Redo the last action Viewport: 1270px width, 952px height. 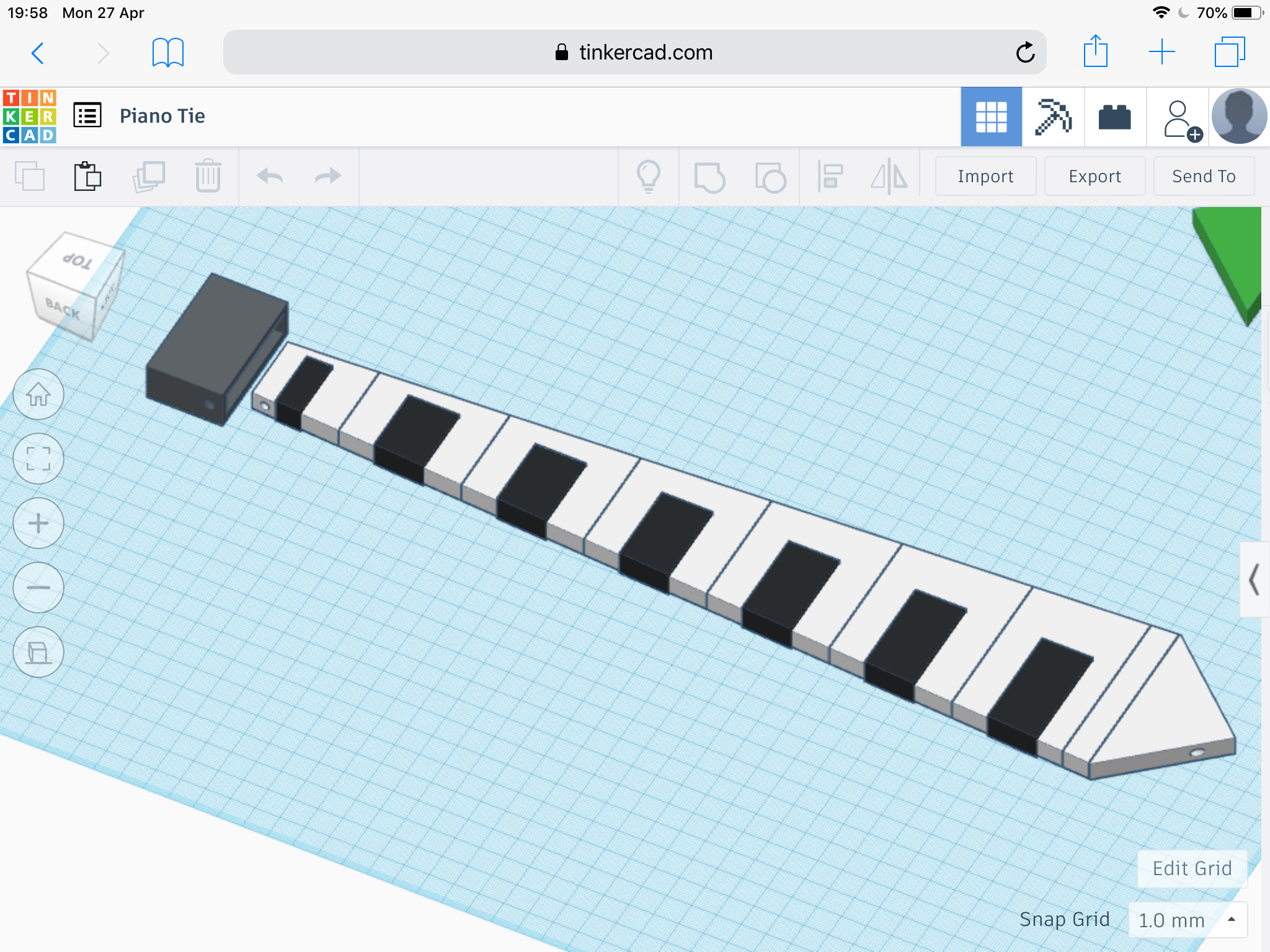327,176
